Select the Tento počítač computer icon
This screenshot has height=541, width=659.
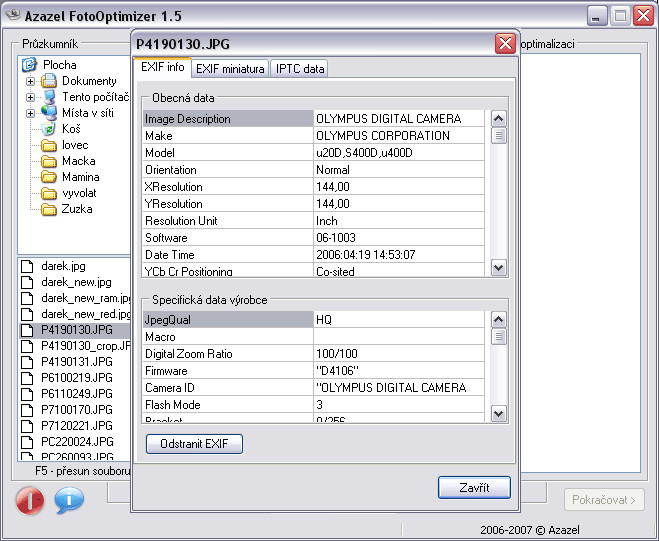point(49,97)
